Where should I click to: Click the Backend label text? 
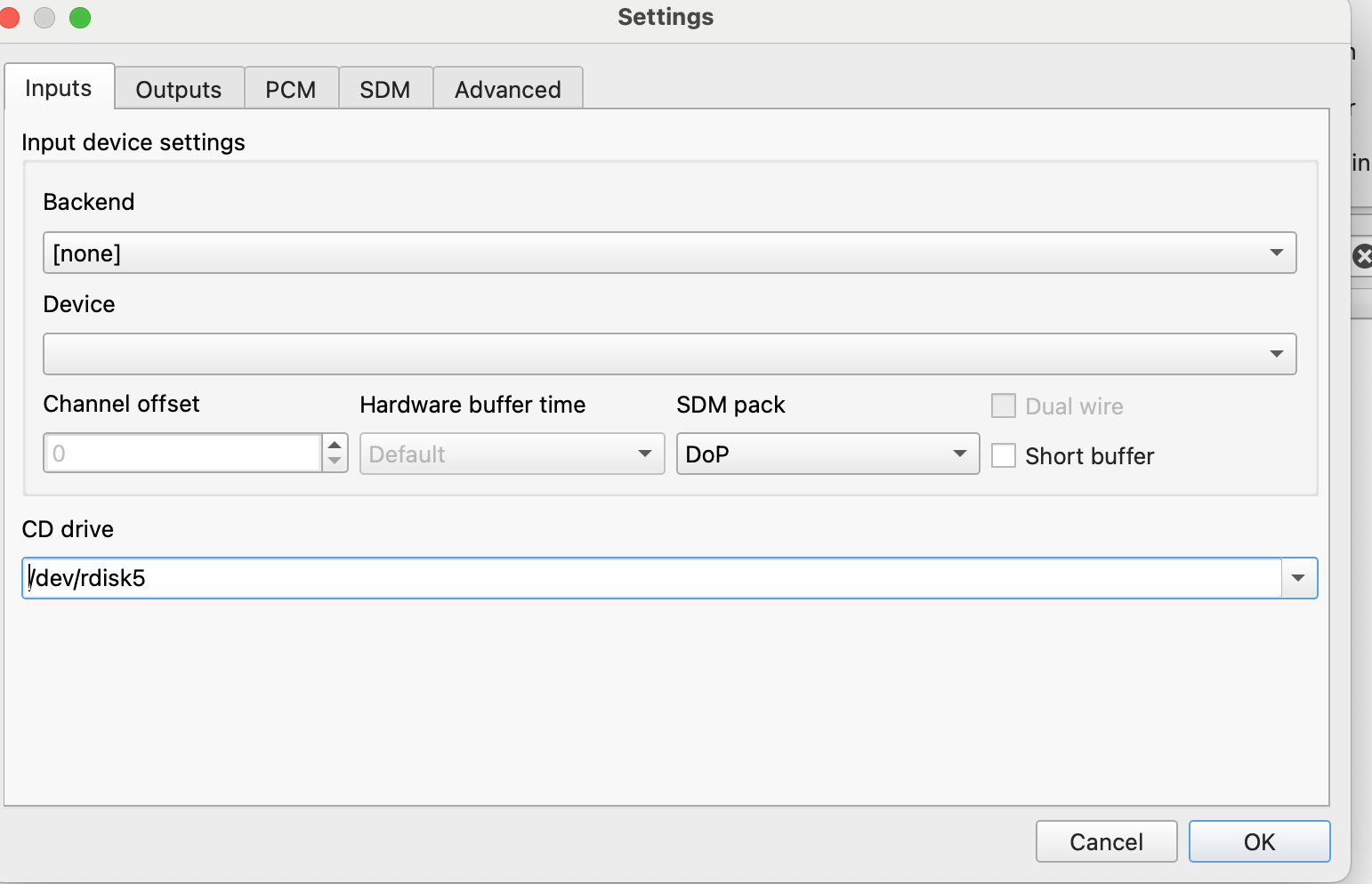(89, 202)
